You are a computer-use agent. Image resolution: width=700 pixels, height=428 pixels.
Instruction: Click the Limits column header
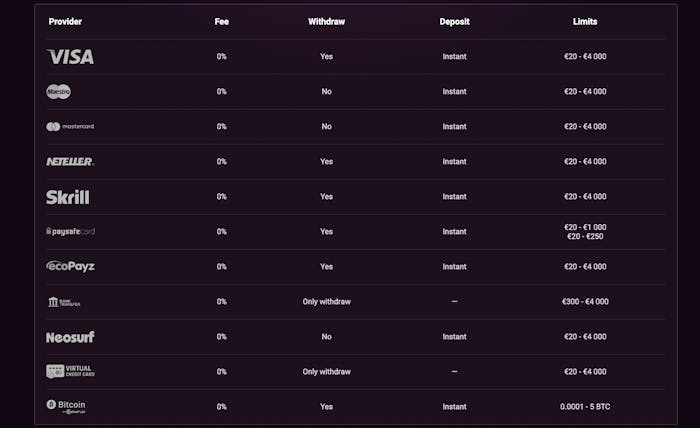pos(585,21)
